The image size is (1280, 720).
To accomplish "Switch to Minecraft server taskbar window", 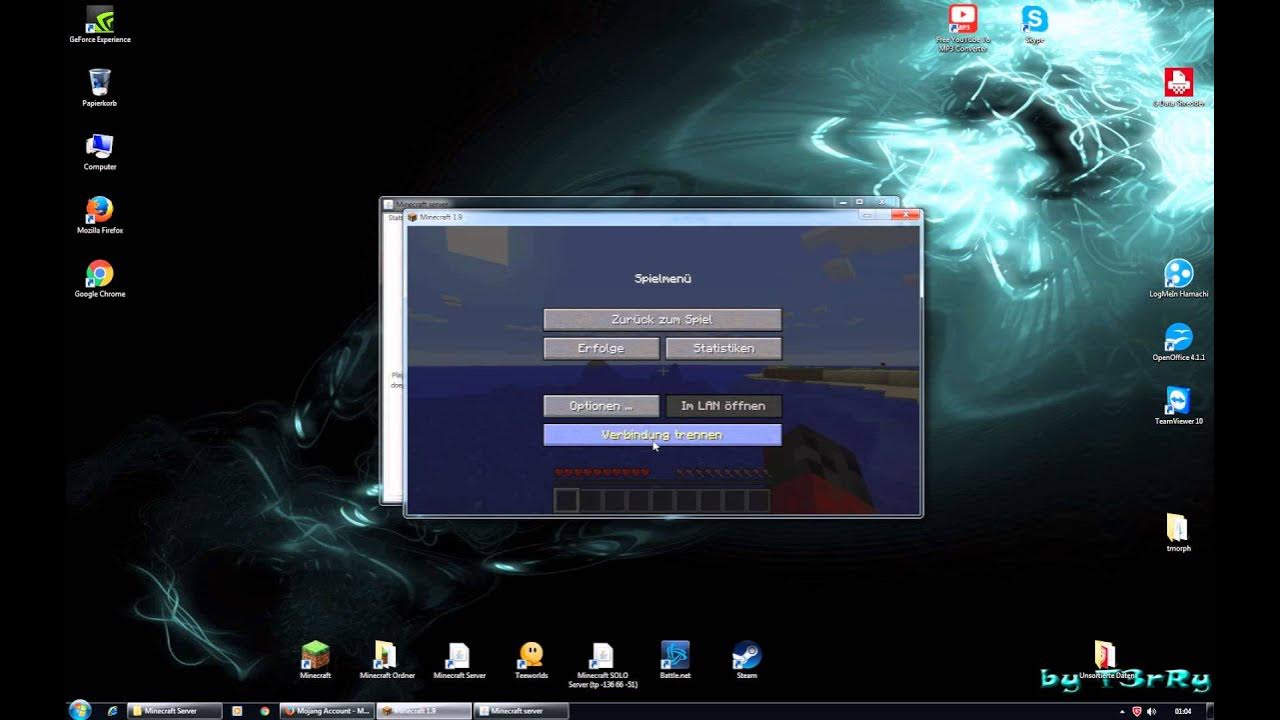I will click(x=522, y=711).
